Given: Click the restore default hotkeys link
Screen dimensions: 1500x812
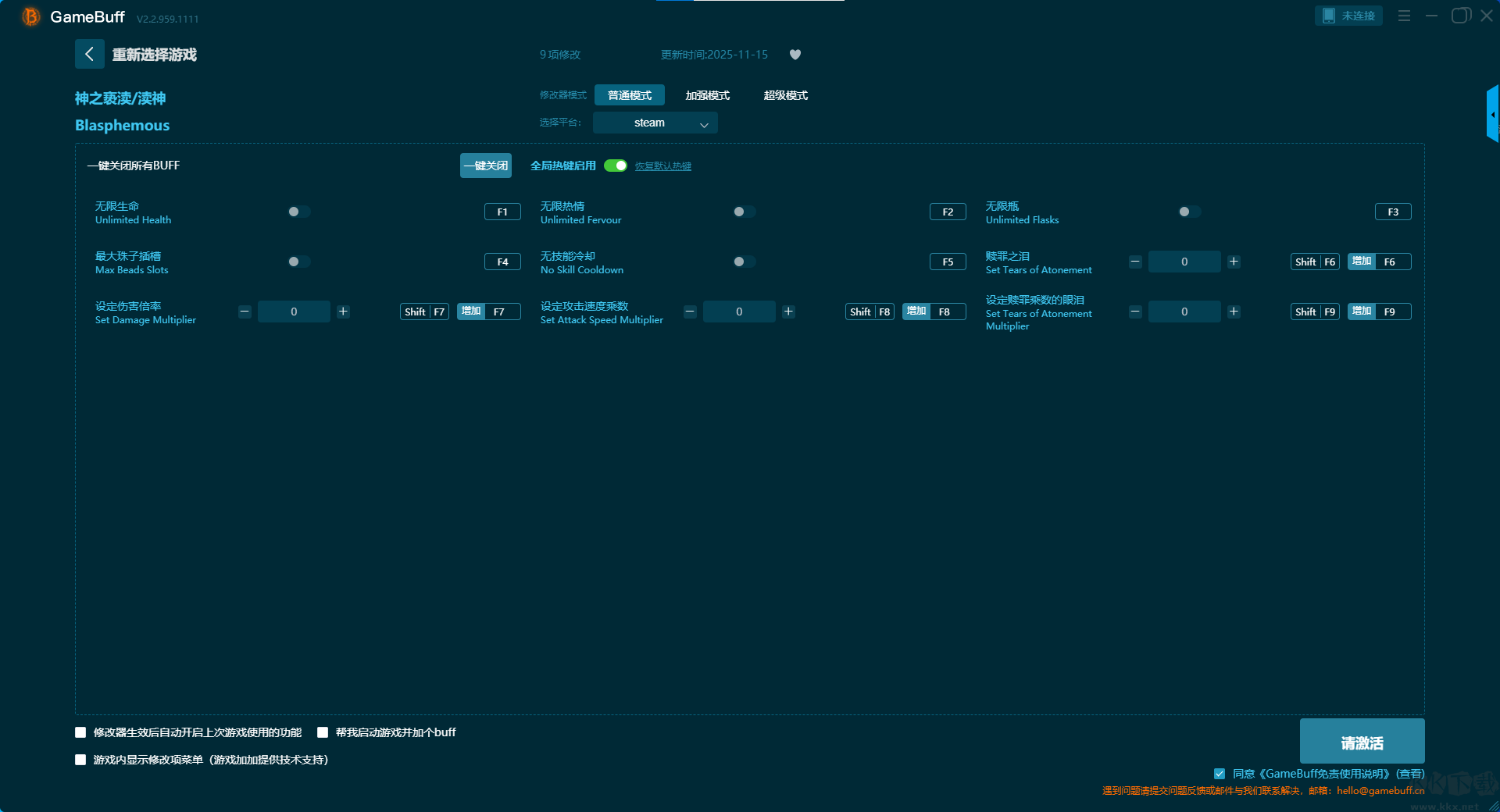Looking at the screenshot, I should click(662, 166).
